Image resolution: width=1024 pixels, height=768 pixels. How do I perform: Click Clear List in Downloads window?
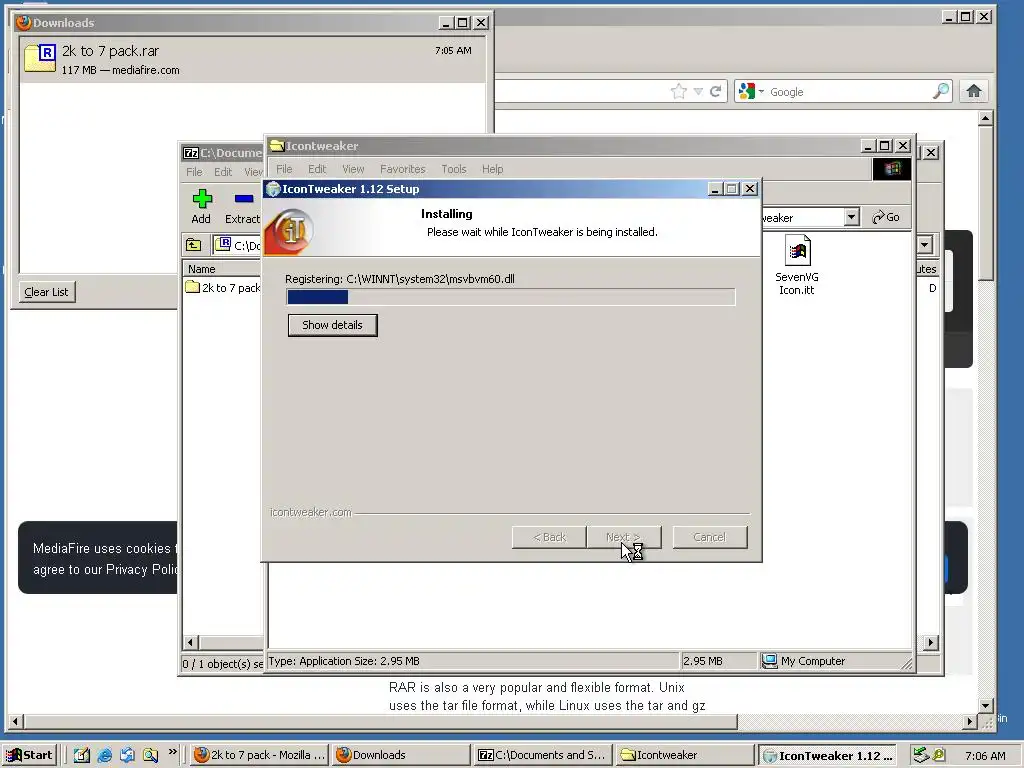(46, 292)
